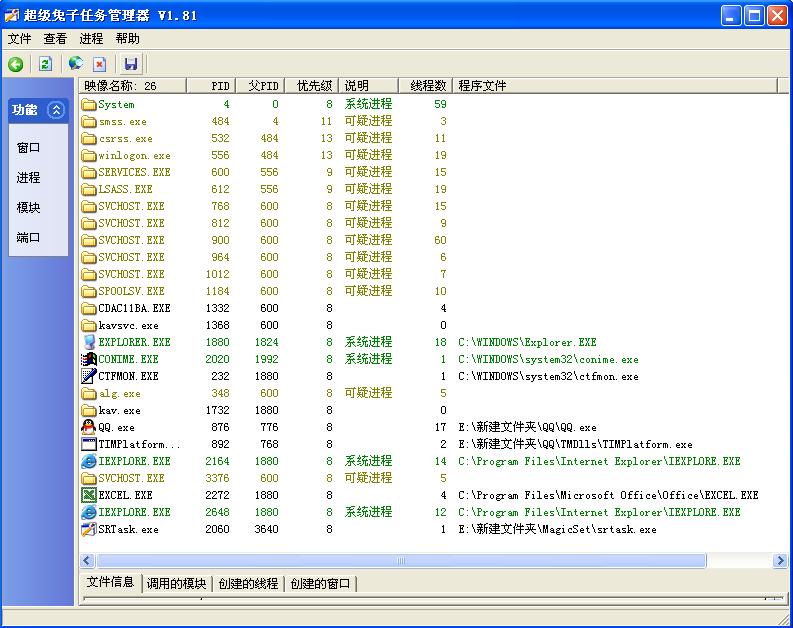Click the horizontal scrollbar thumb
This screenshot has width=793, height=628.
click(401, 560)
